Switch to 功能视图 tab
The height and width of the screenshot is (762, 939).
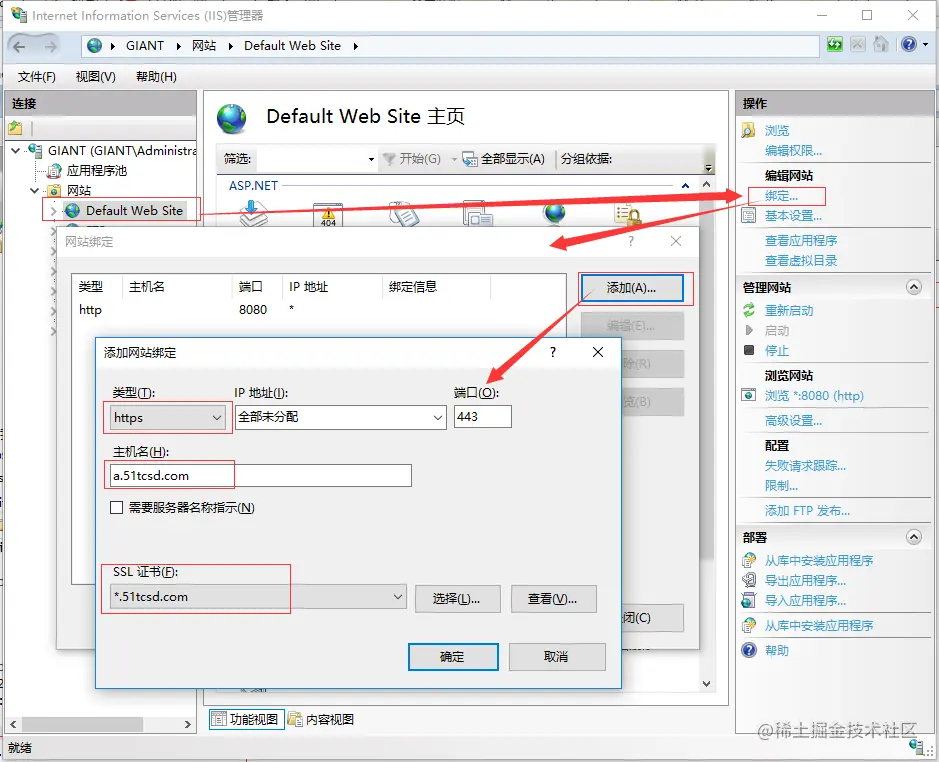pyautogui.click(x=247, y=719)
